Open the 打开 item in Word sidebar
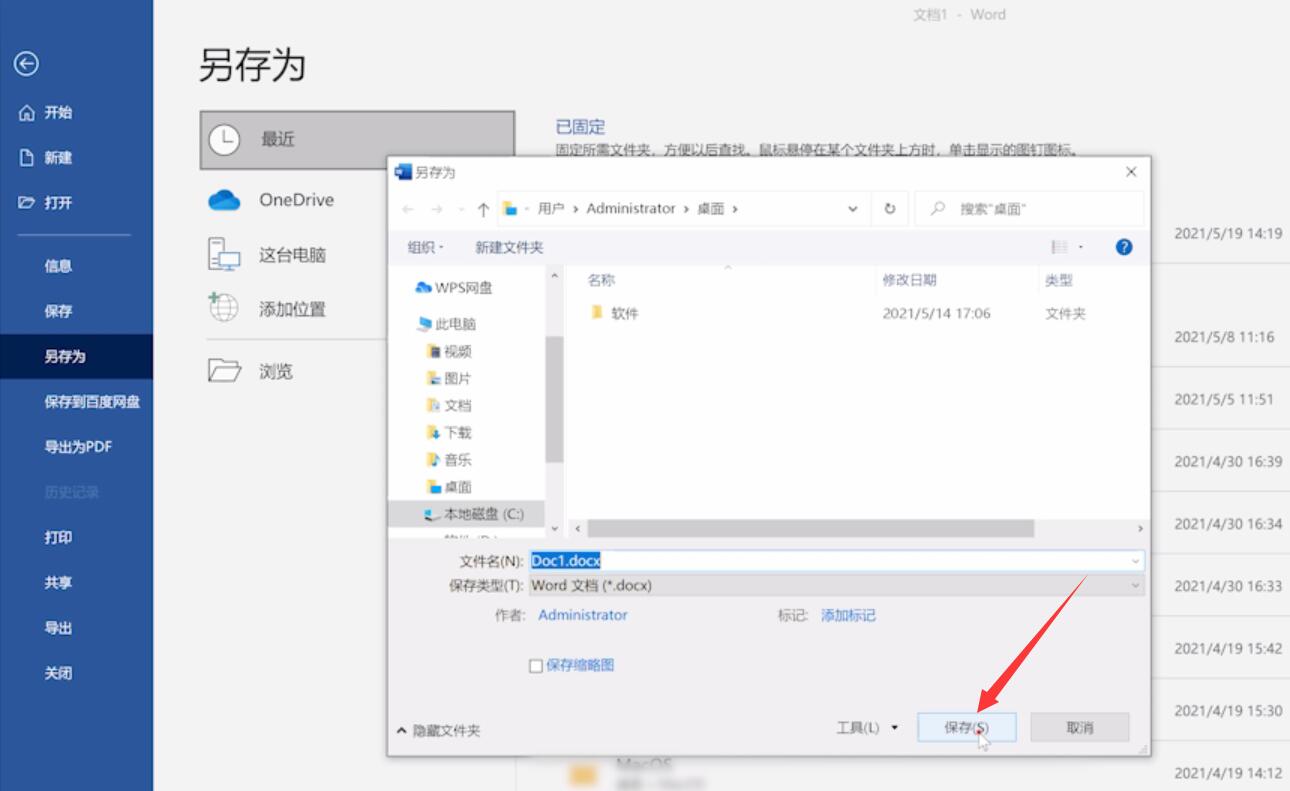 point(46,203)
